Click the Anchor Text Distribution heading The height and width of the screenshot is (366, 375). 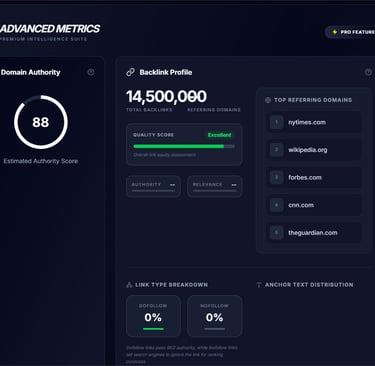pos(309,285)
